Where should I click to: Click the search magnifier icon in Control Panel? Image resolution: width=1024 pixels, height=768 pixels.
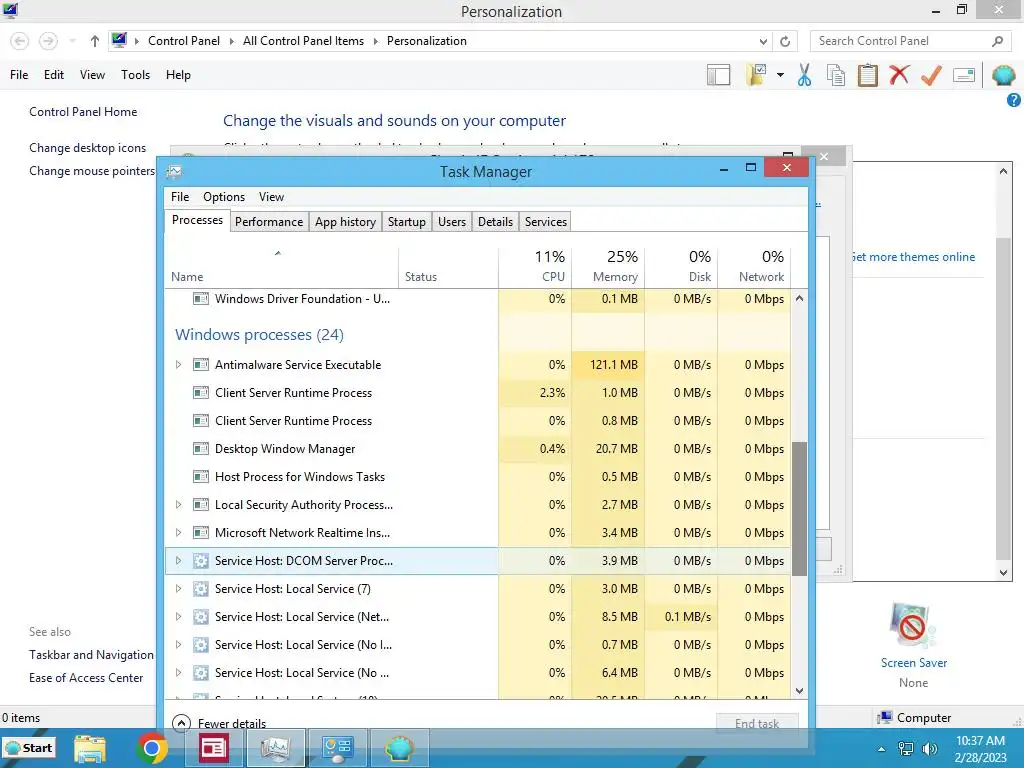[997, 41]
